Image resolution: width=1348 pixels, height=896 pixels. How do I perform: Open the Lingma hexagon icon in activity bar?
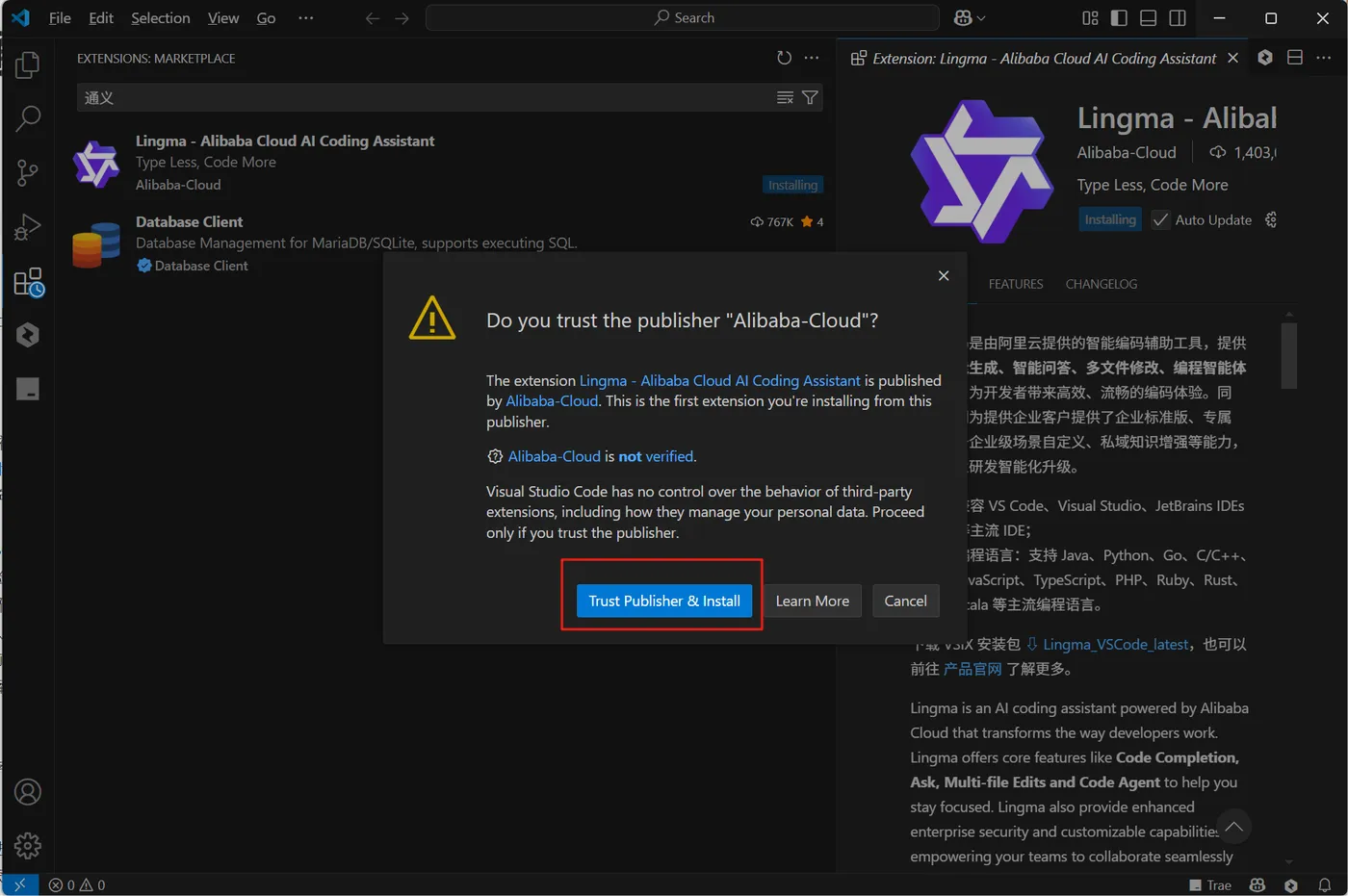[28, 335]
